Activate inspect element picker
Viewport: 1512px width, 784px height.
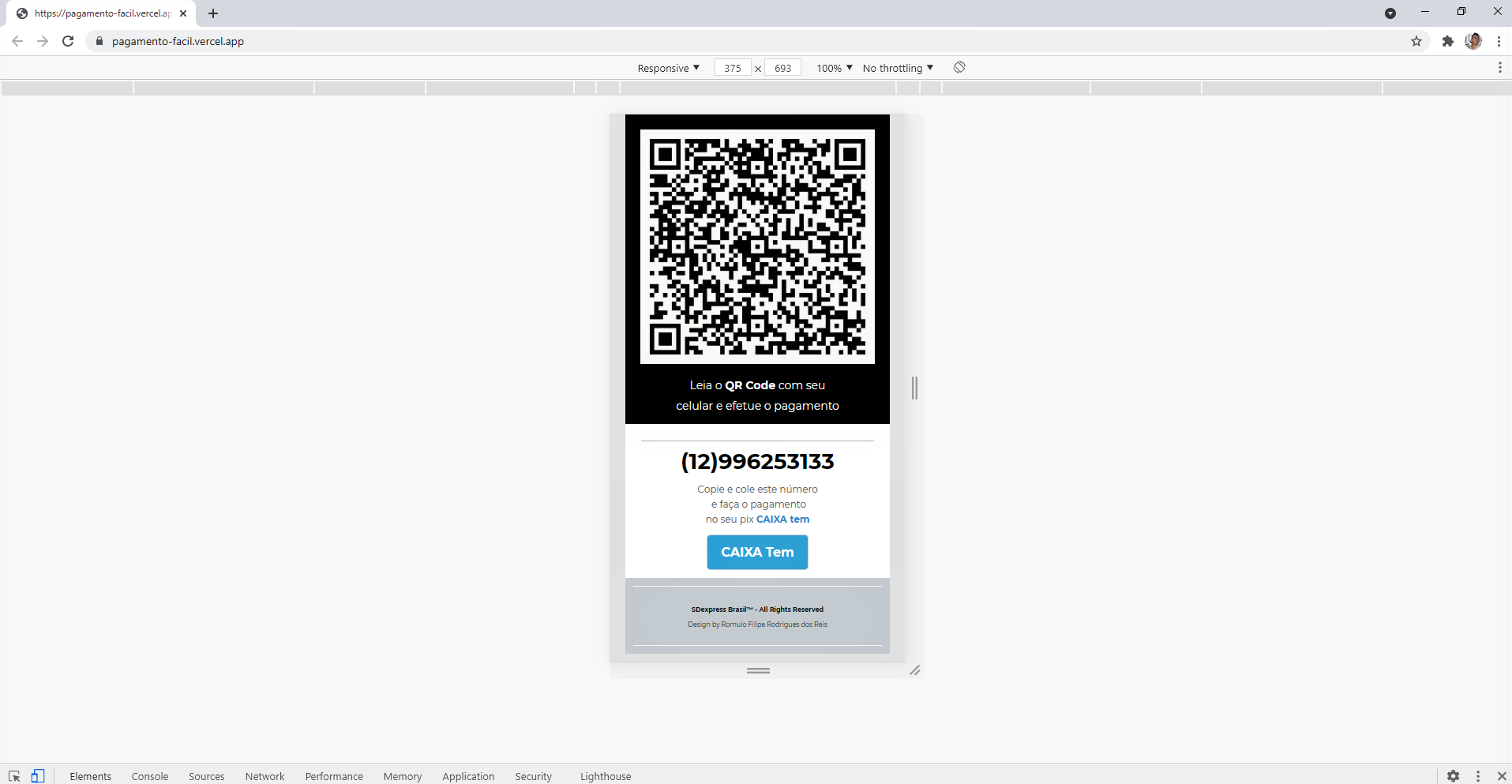coord(14,776)
